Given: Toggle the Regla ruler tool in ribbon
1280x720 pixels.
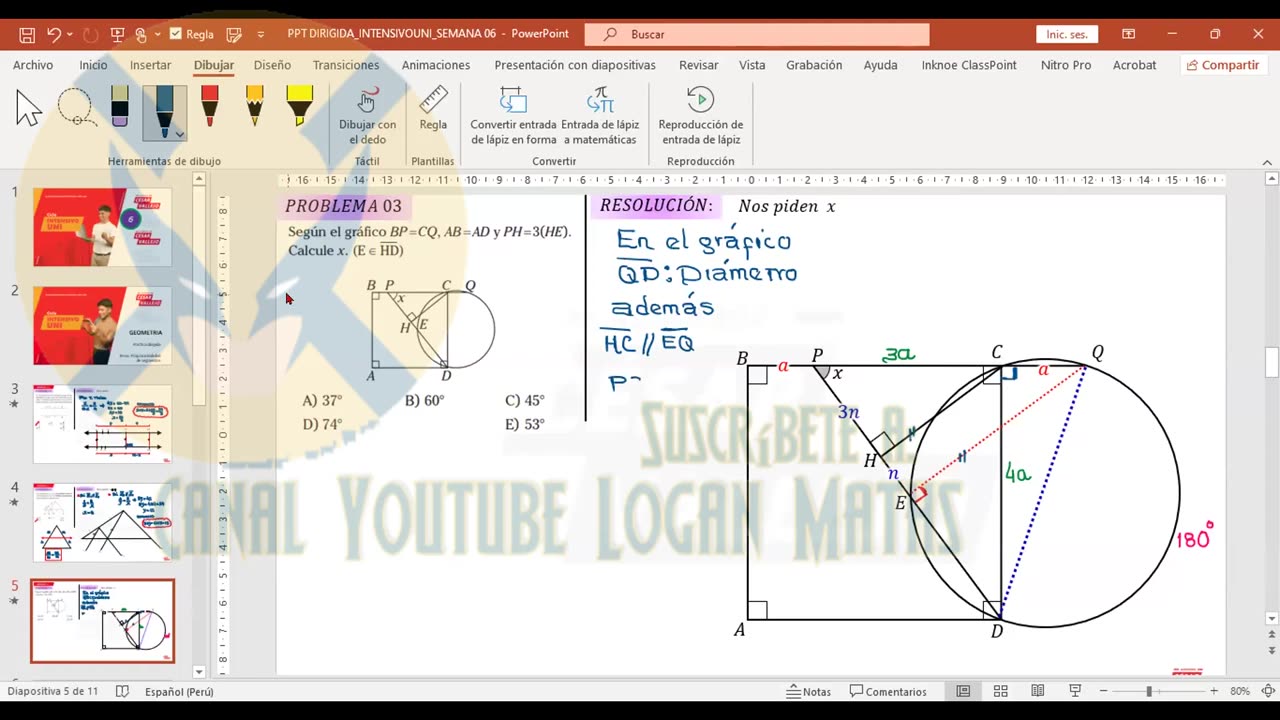Looking at the screenshot, I should [x=433, y=109].
